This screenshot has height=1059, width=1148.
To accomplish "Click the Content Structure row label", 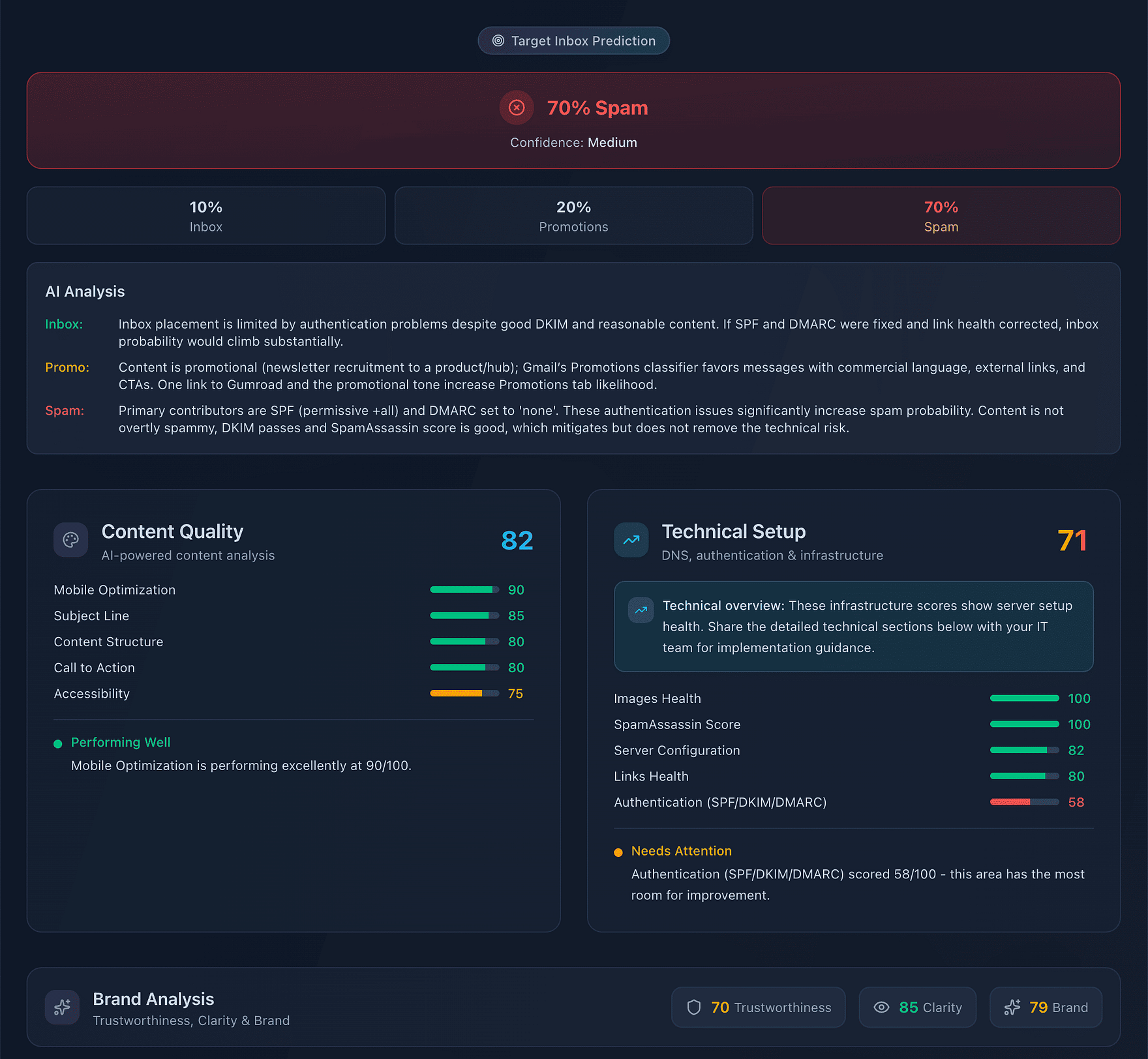I will (x=108, y=642).
